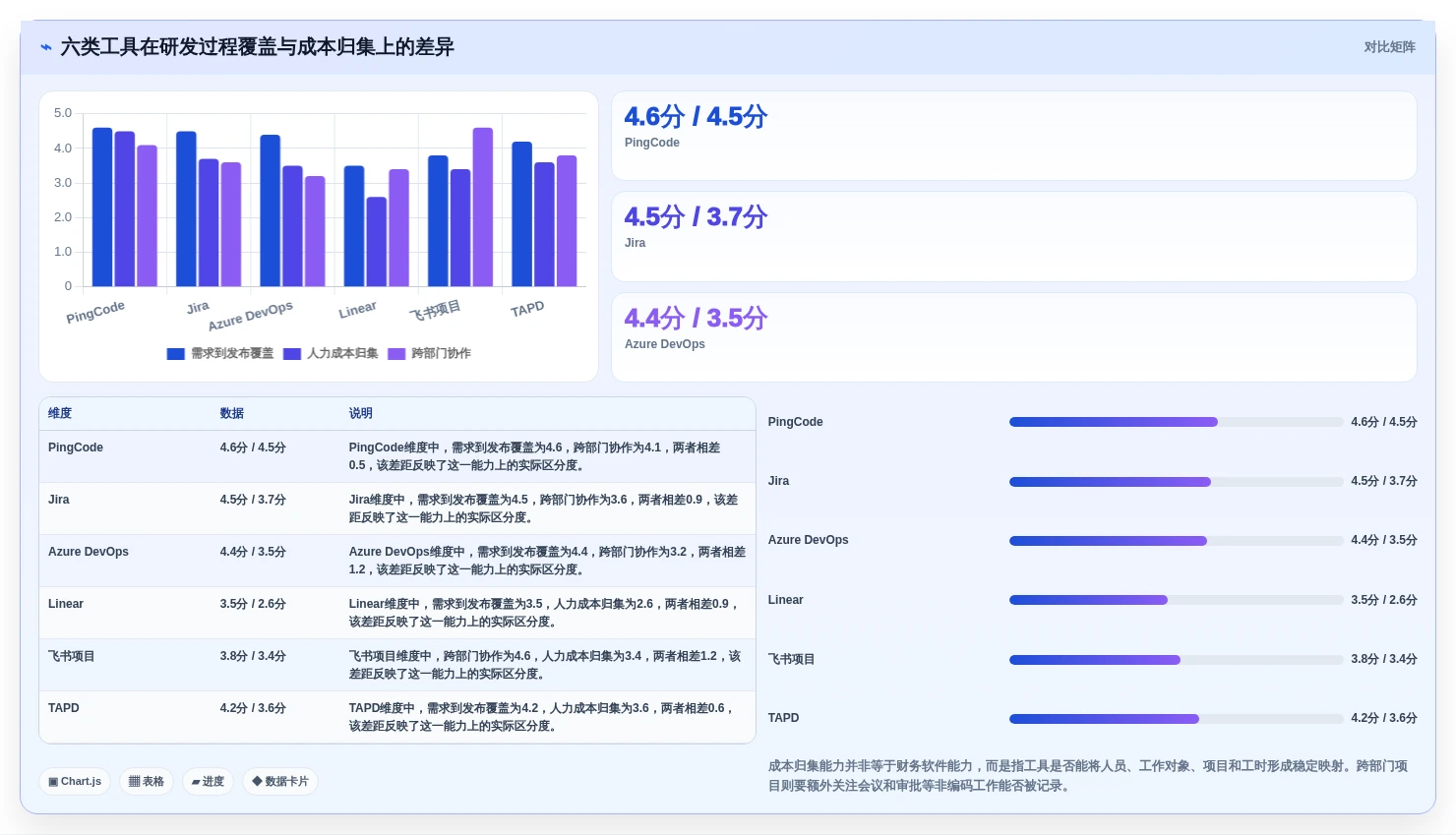
Task: Select the PingCode 4.6分 / 4.5分 data card
Action: pos(1014,136)
